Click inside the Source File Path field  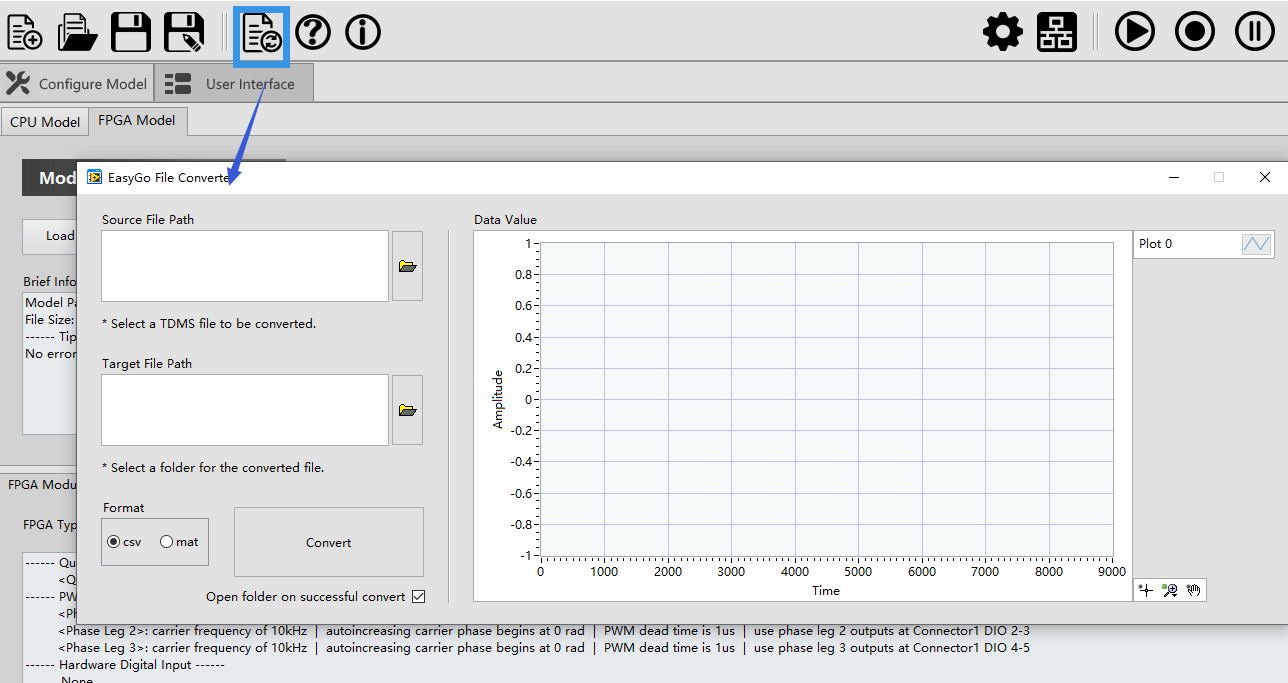click(245, 266)
